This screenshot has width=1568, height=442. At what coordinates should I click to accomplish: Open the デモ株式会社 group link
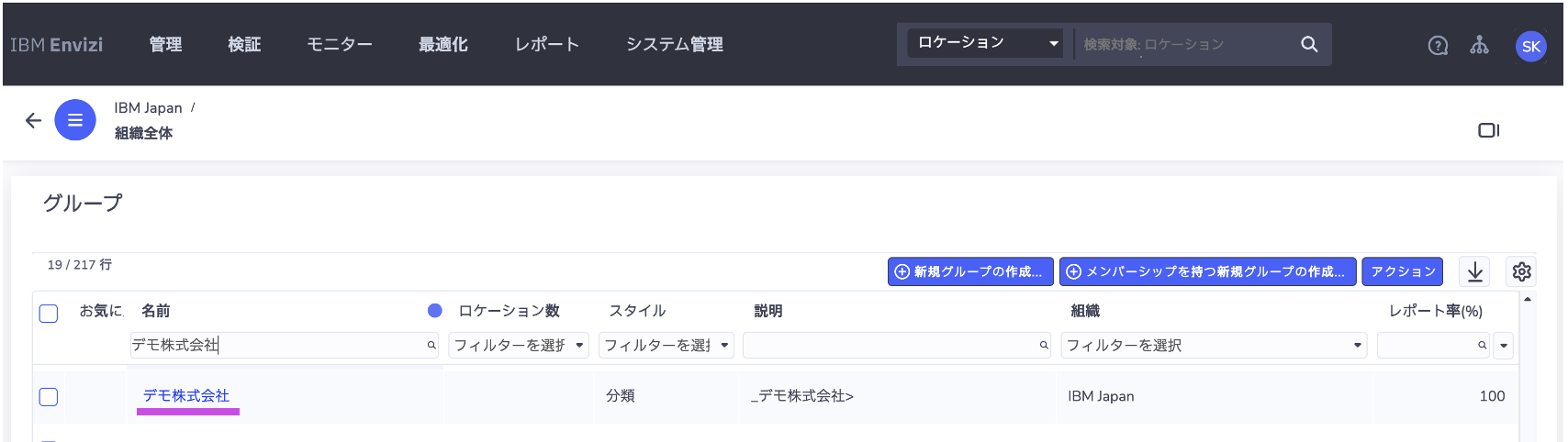click(x=186, y=395)
